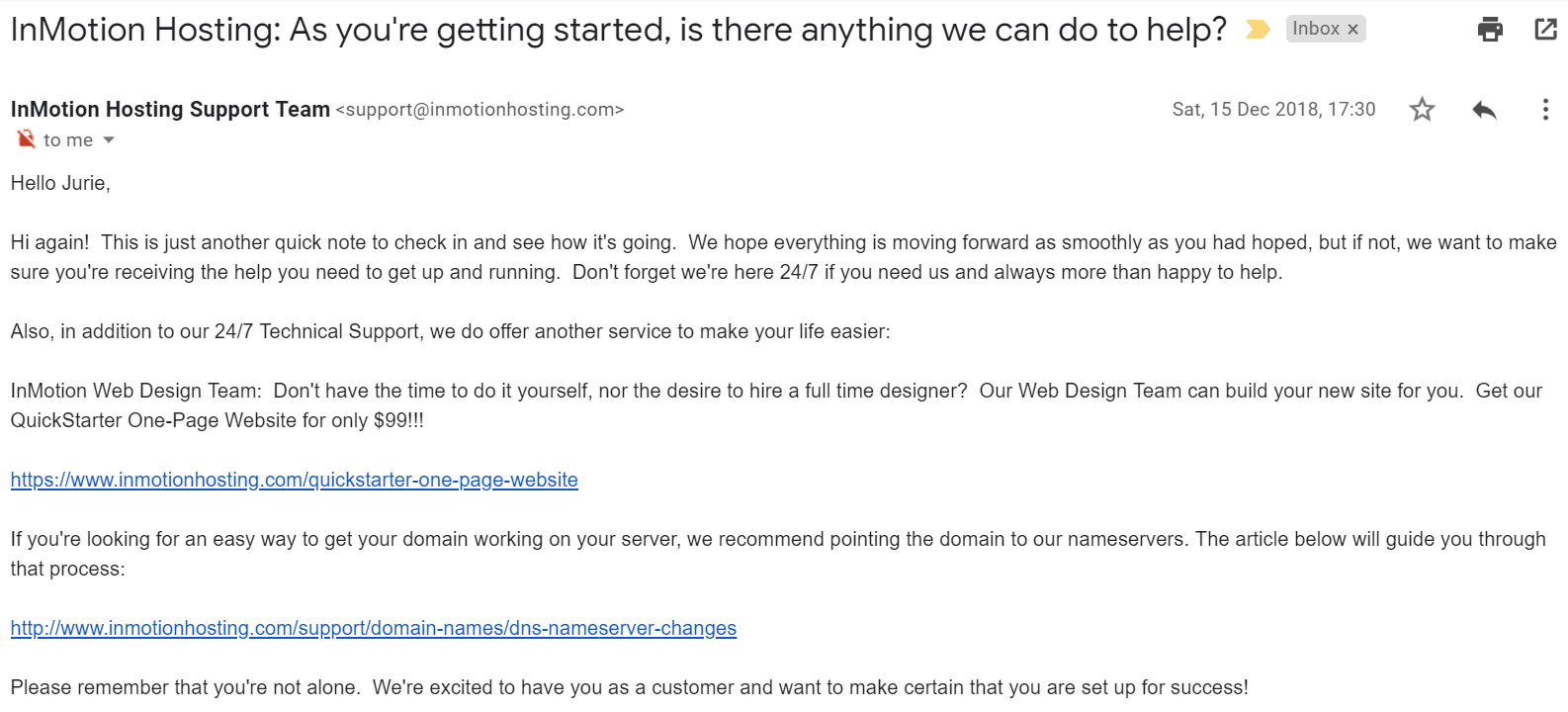
Task: Click the "Please remember that you're not alone" line
Action: coord(629,687)
